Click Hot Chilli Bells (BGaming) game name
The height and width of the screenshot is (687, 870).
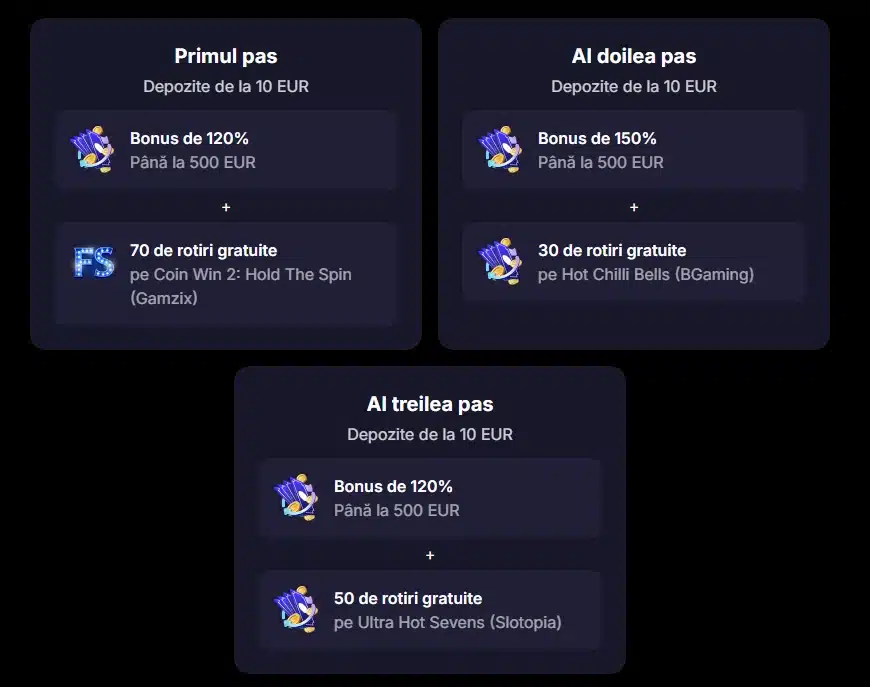coord(657,274)
